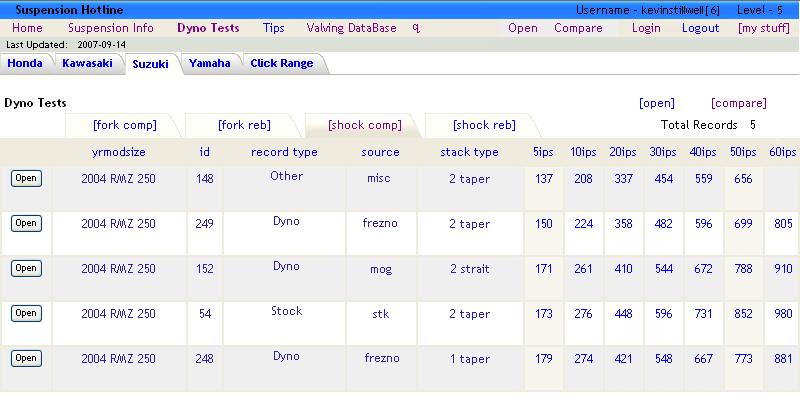Viewport: 800px width, 408px height.
Task: Open the Click Range tab
Action: click(281, 63)
